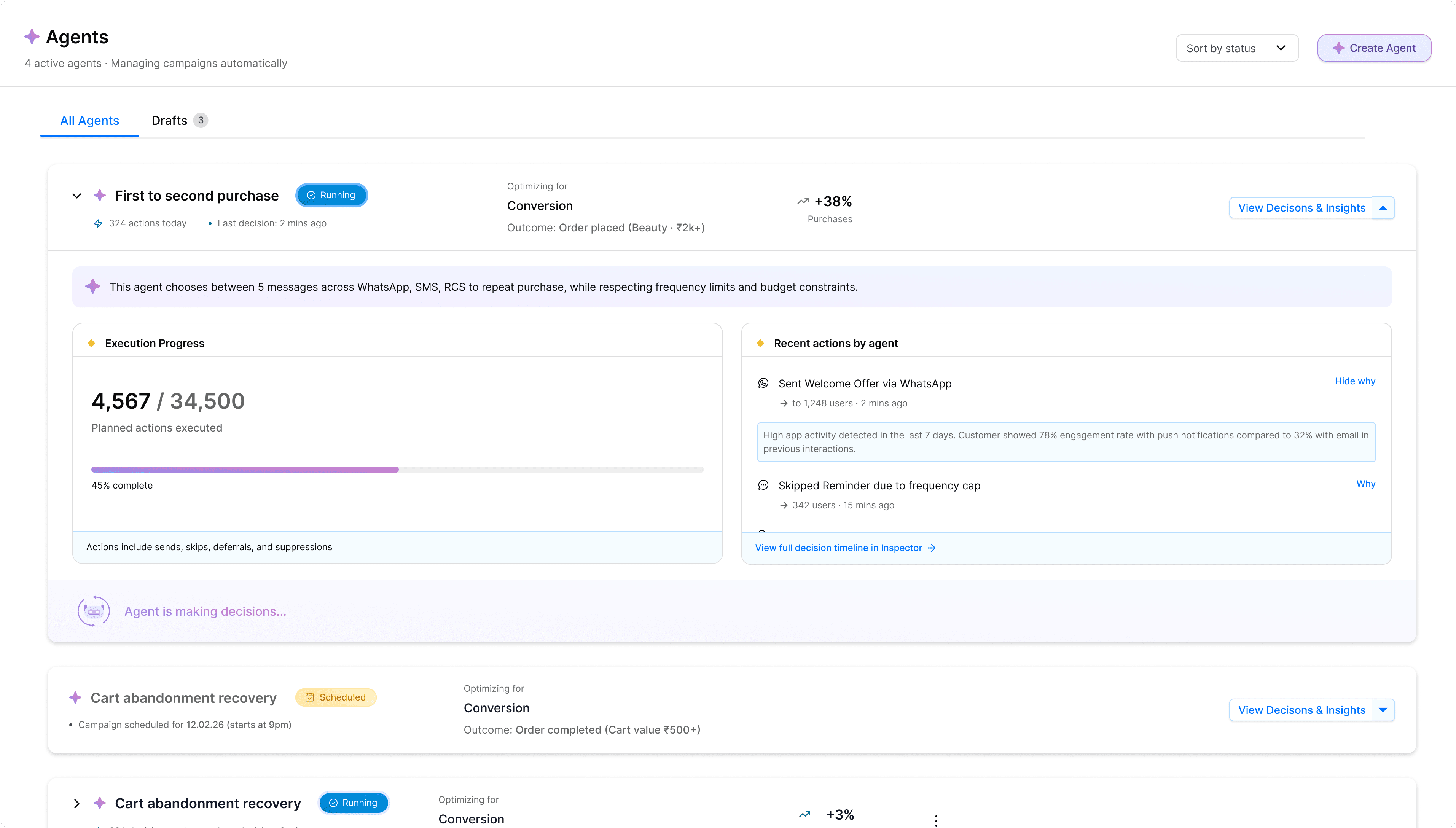This screenshot has width=1456, height=828.
Task: Click the lightning bolt icon by 324 actions today
Action: click(x=99, y=223)
